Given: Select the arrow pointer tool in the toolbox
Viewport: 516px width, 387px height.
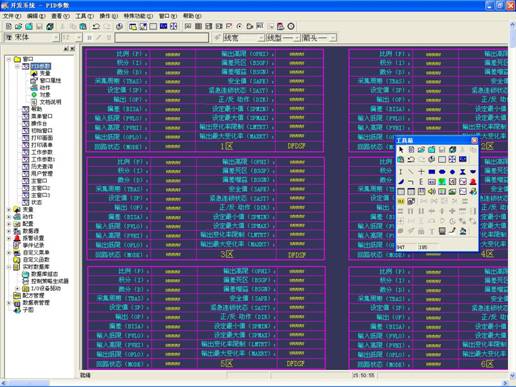Looking at the screenshot, I should (401, 150).
